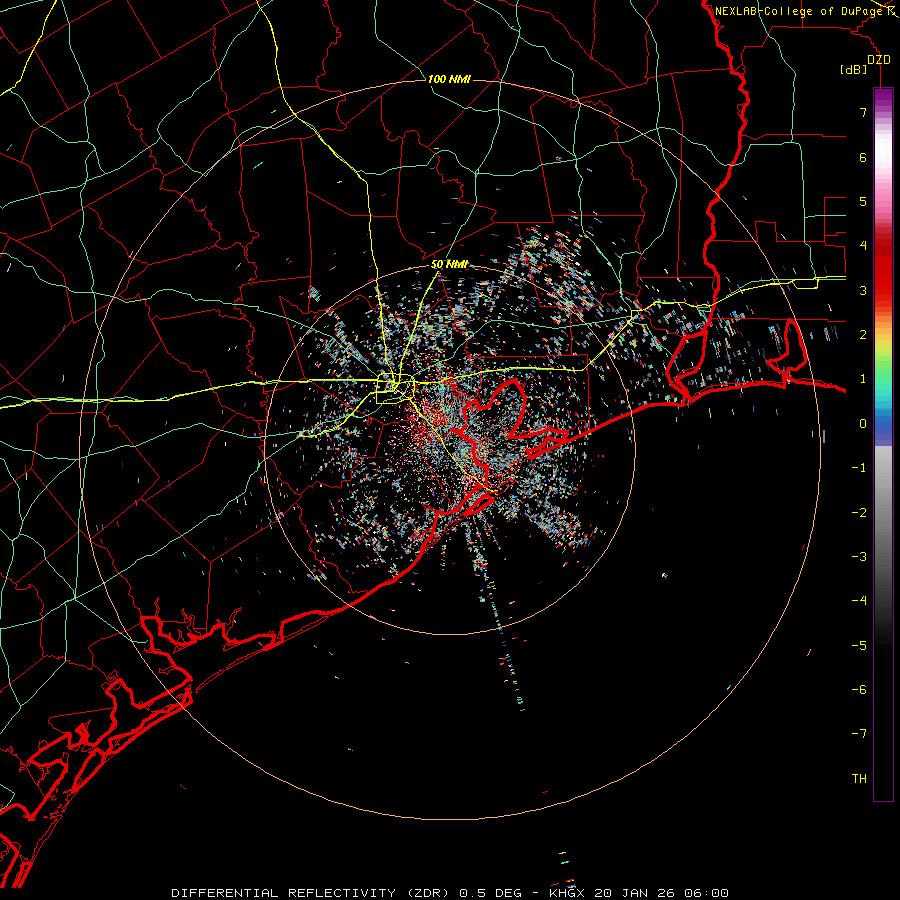Click the -7 dB scale tick label
This screenshot has height=900, width=900.
(x=859, y=734)
